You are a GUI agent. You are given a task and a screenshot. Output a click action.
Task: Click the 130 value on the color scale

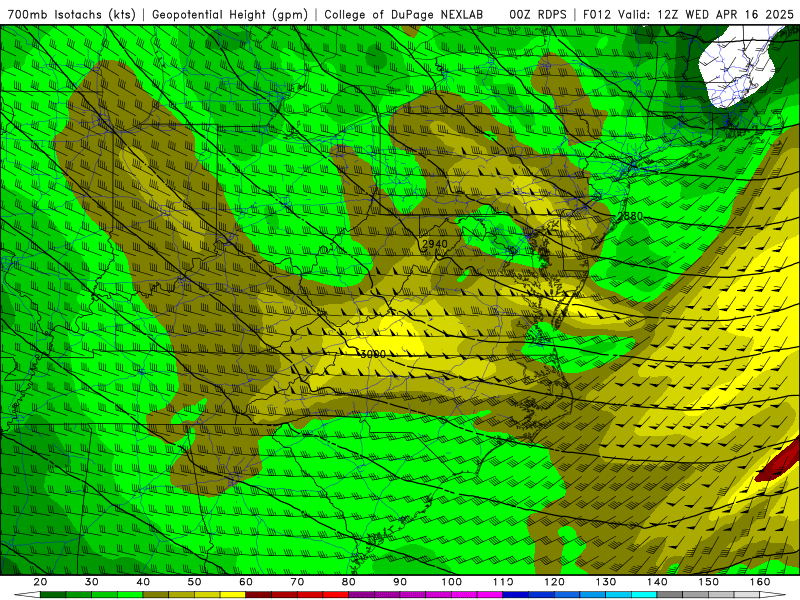pyautogui.click(x=606, y=582)
